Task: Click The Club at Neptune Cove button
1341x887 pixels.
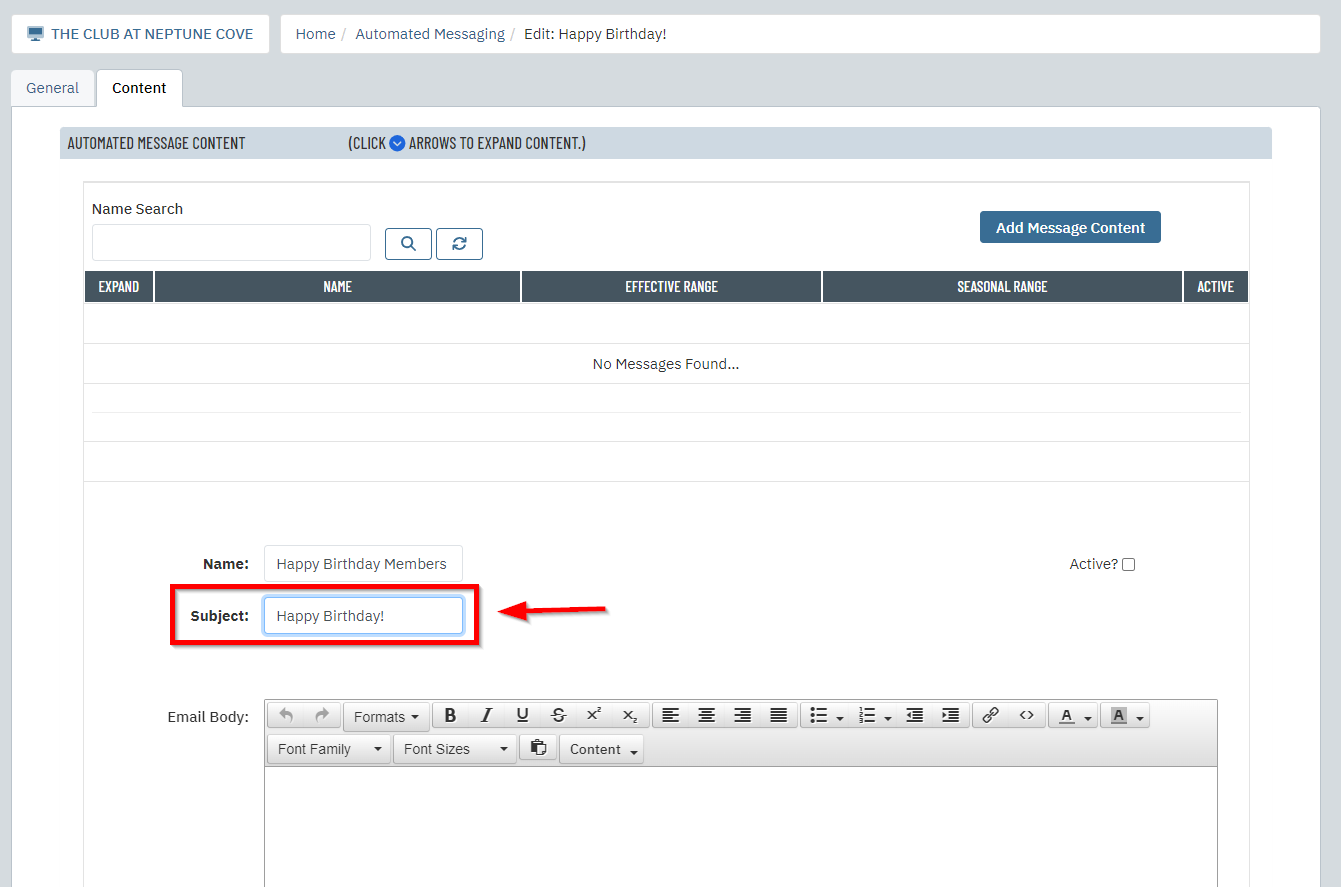Action: [140, 34]
